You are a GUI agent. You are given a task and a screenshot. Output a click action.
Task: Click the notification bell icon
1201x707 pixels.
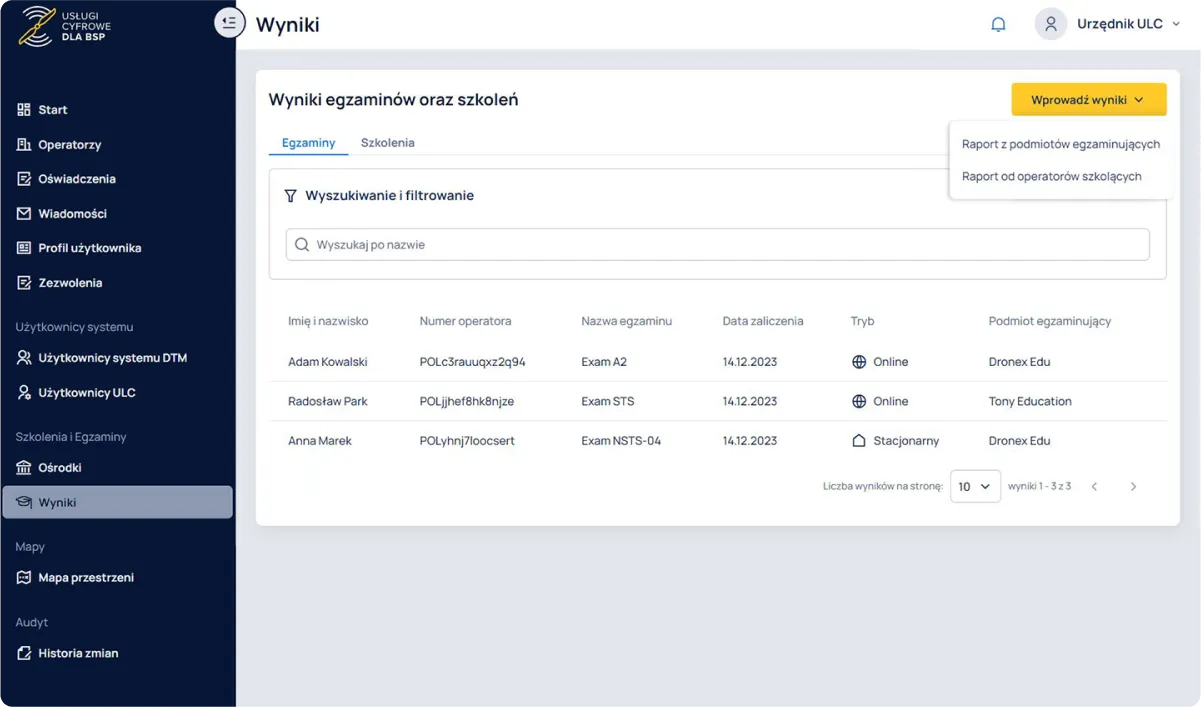tap(998, 23)
